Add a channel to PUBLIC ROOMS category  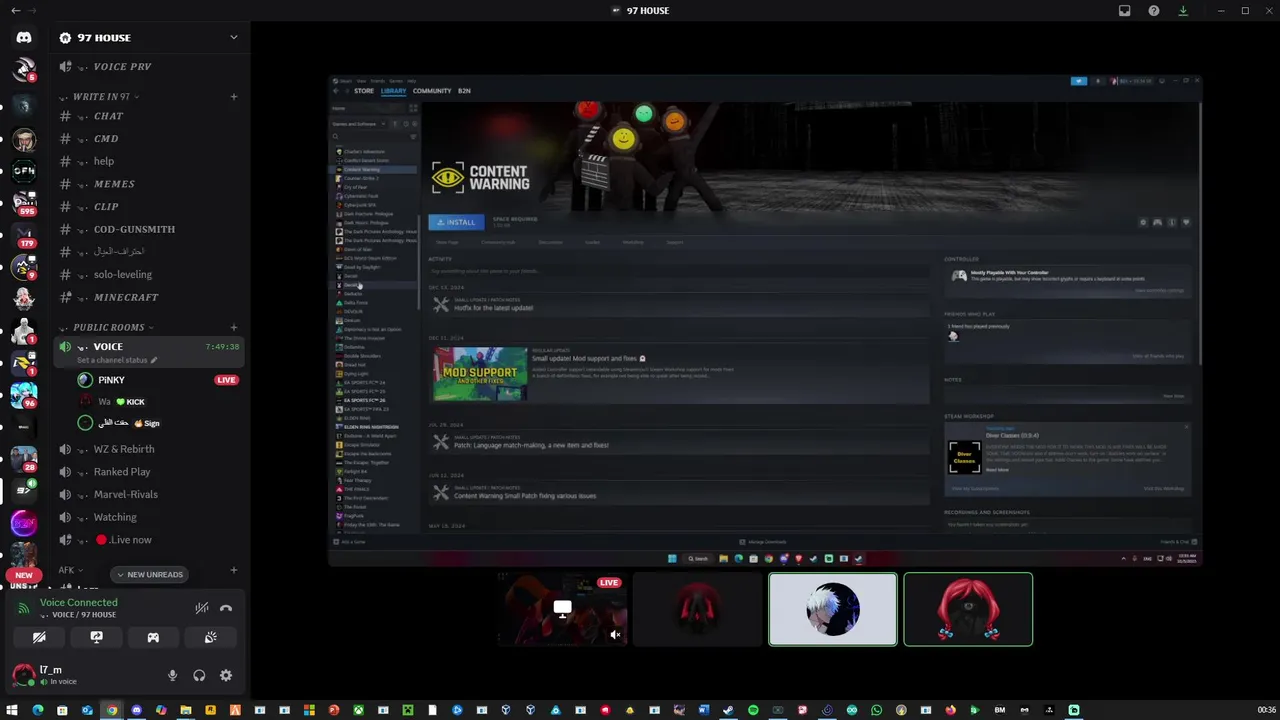(x=233, y=327)
